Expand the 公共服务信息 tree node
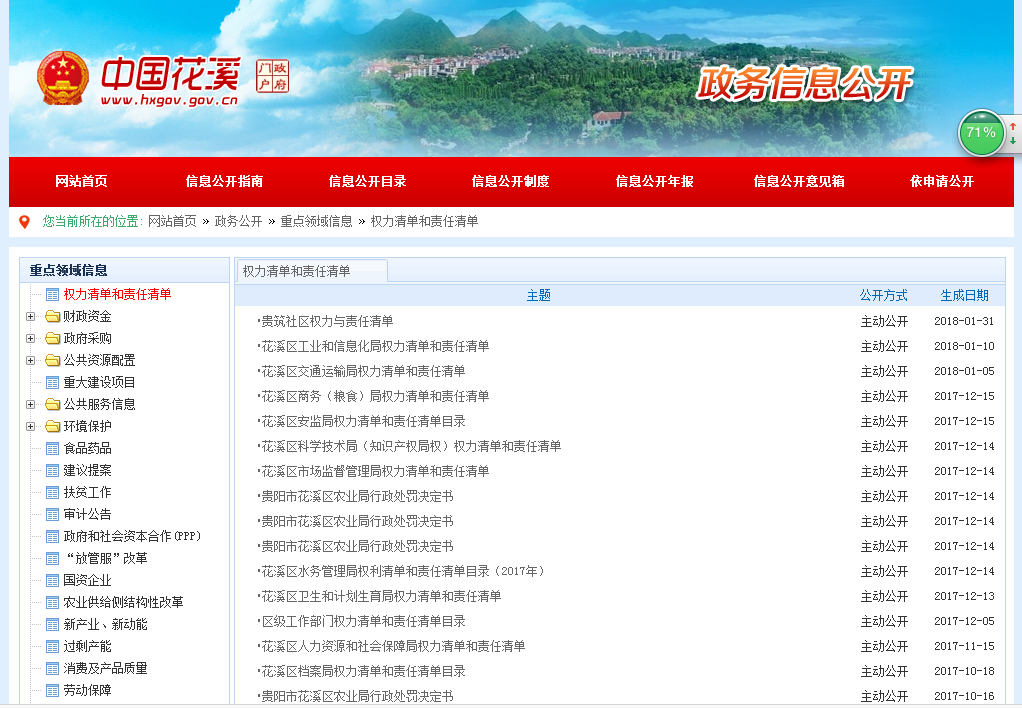Viewport: 1022px width, 708px height. coord(30,405)
